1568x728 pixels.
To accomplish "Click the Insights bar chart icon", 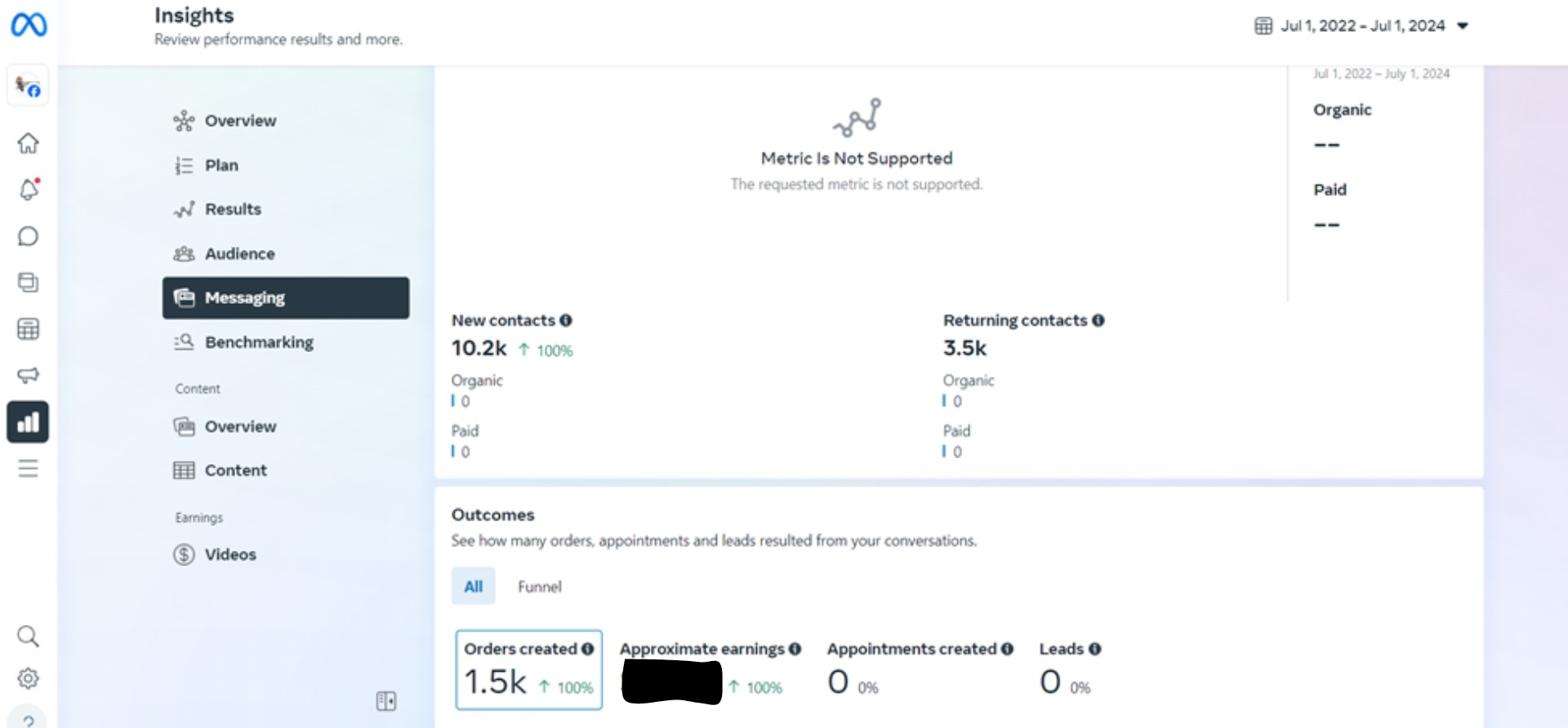I will click(29, 422).
